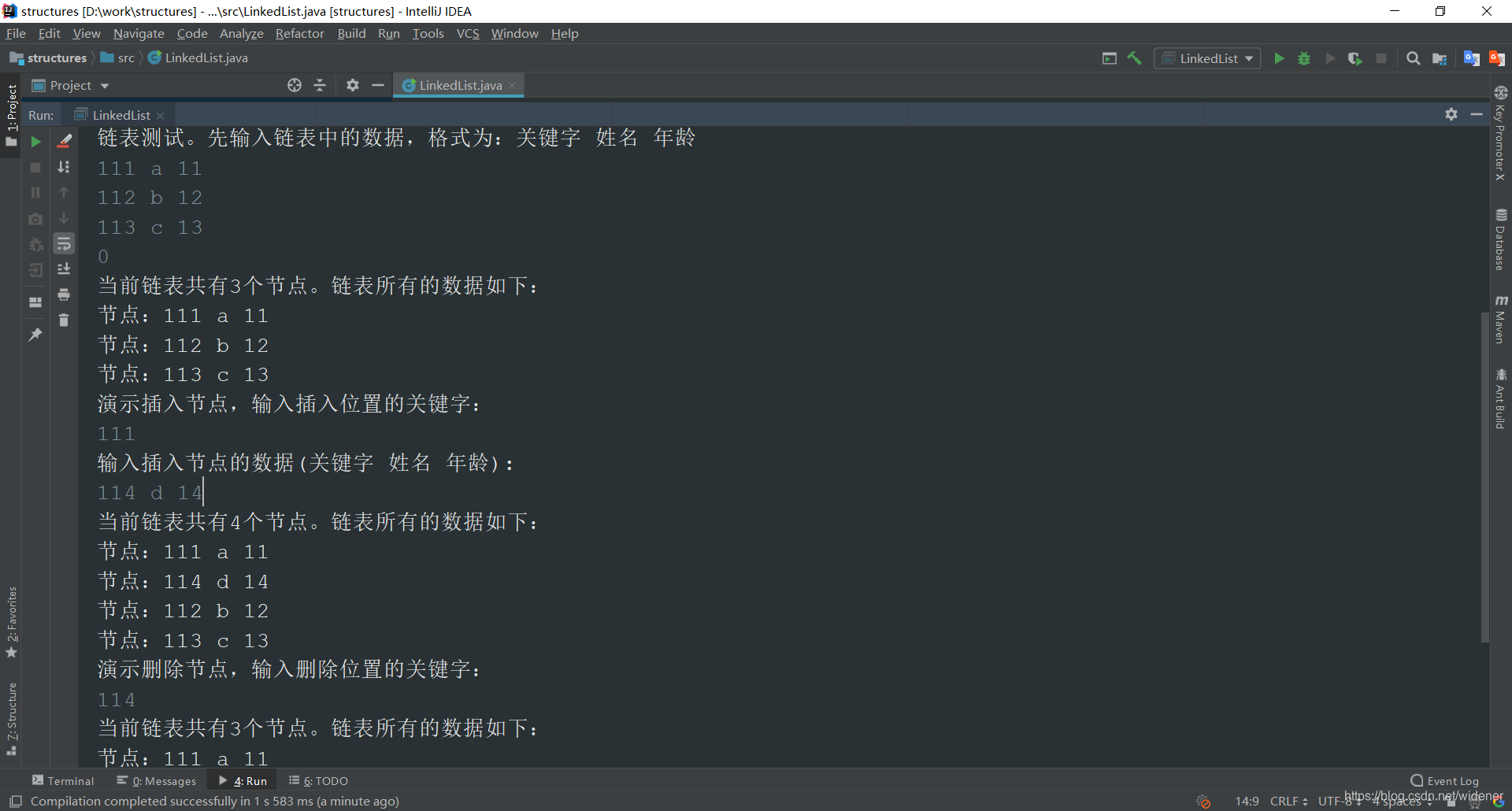Toggle the Maven side panel

[x=1500, y=320]
